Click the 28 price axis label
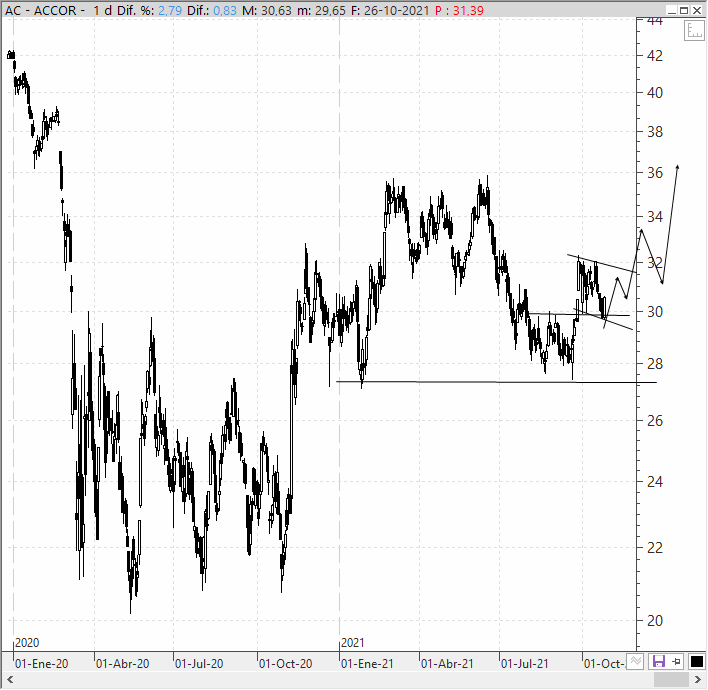This screenshot has height=690, width=708. tap(655, 364)
